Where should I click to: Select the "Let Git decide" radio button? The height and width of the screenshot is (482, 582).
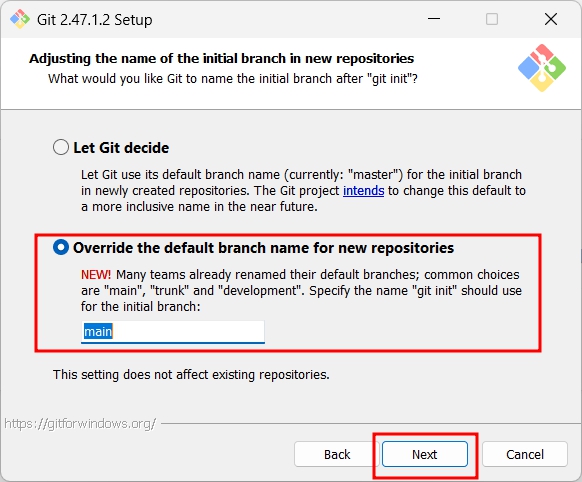point(61,147)
